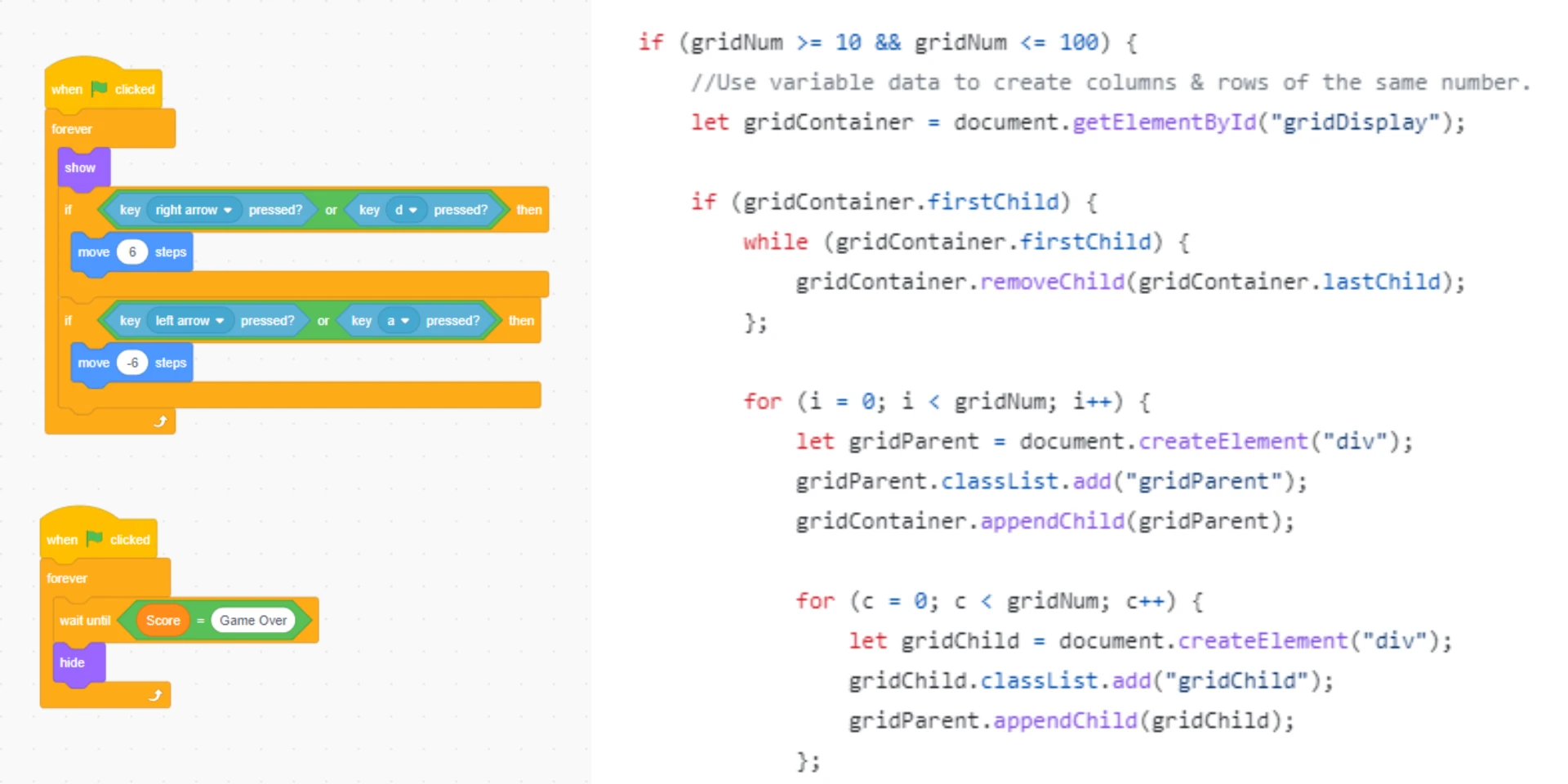Click the green flag in the second 'when clicked' block
This screenshot has height=784, width=1568.
pos(94,538)
